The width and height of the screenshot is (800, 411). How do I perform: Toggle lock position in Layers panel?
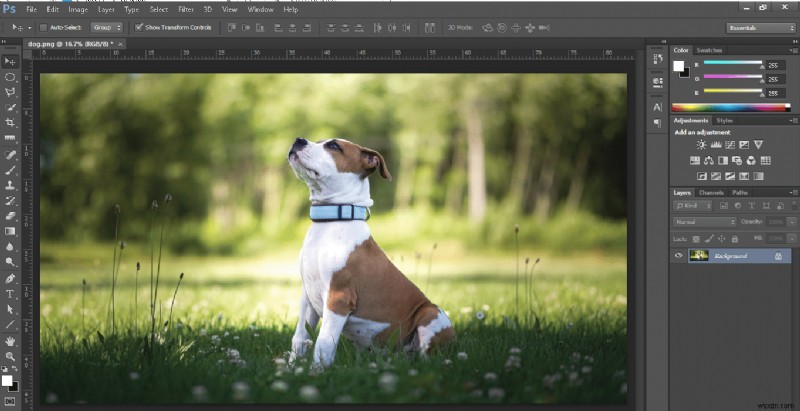[x=721, y=239]
